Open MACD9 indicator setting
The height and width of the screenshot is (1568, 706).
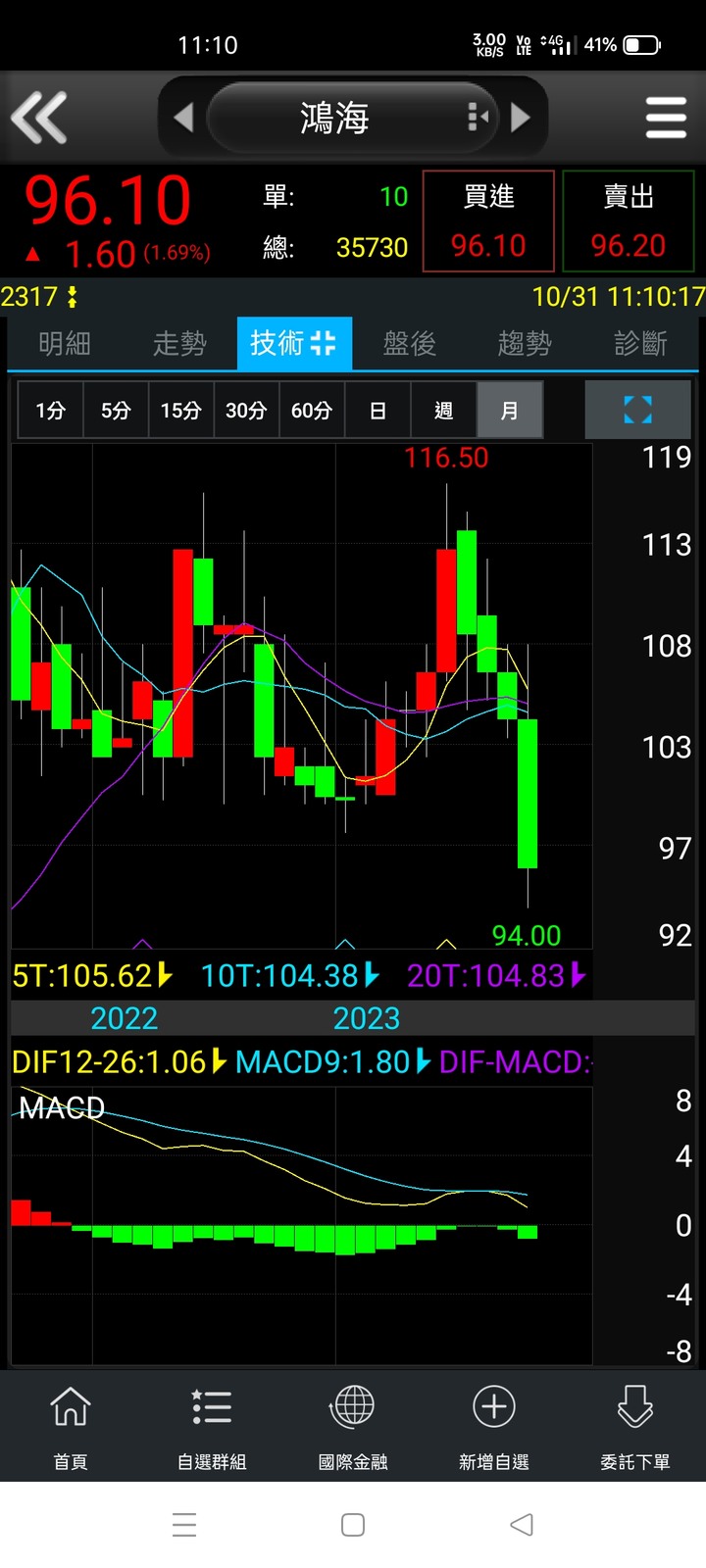332,1061
